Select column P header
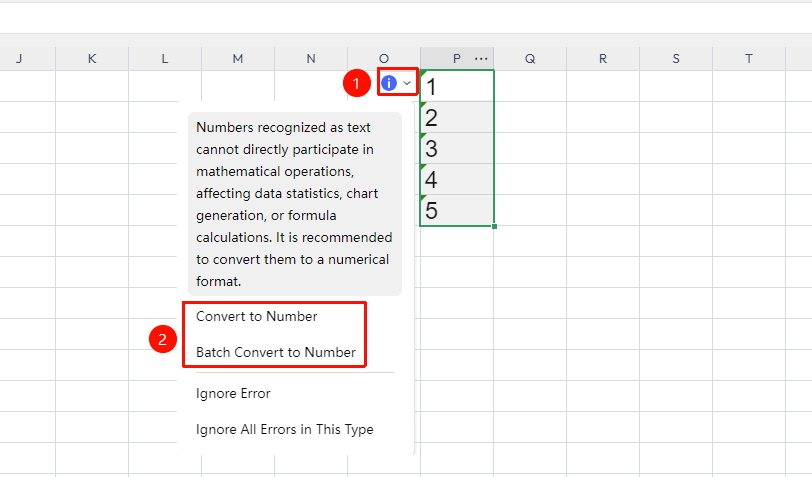 tap(457, 59)
